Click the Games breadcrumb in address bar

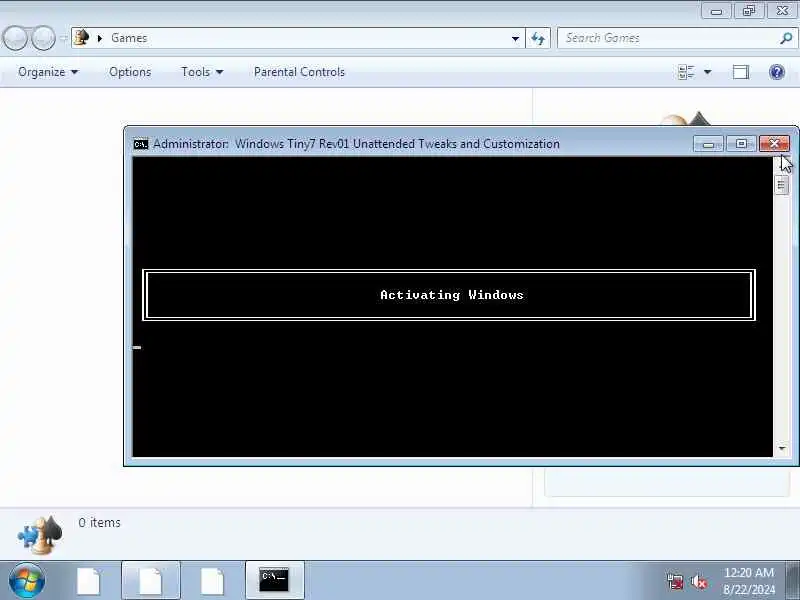pyautogui.click(x=129, y=38)
